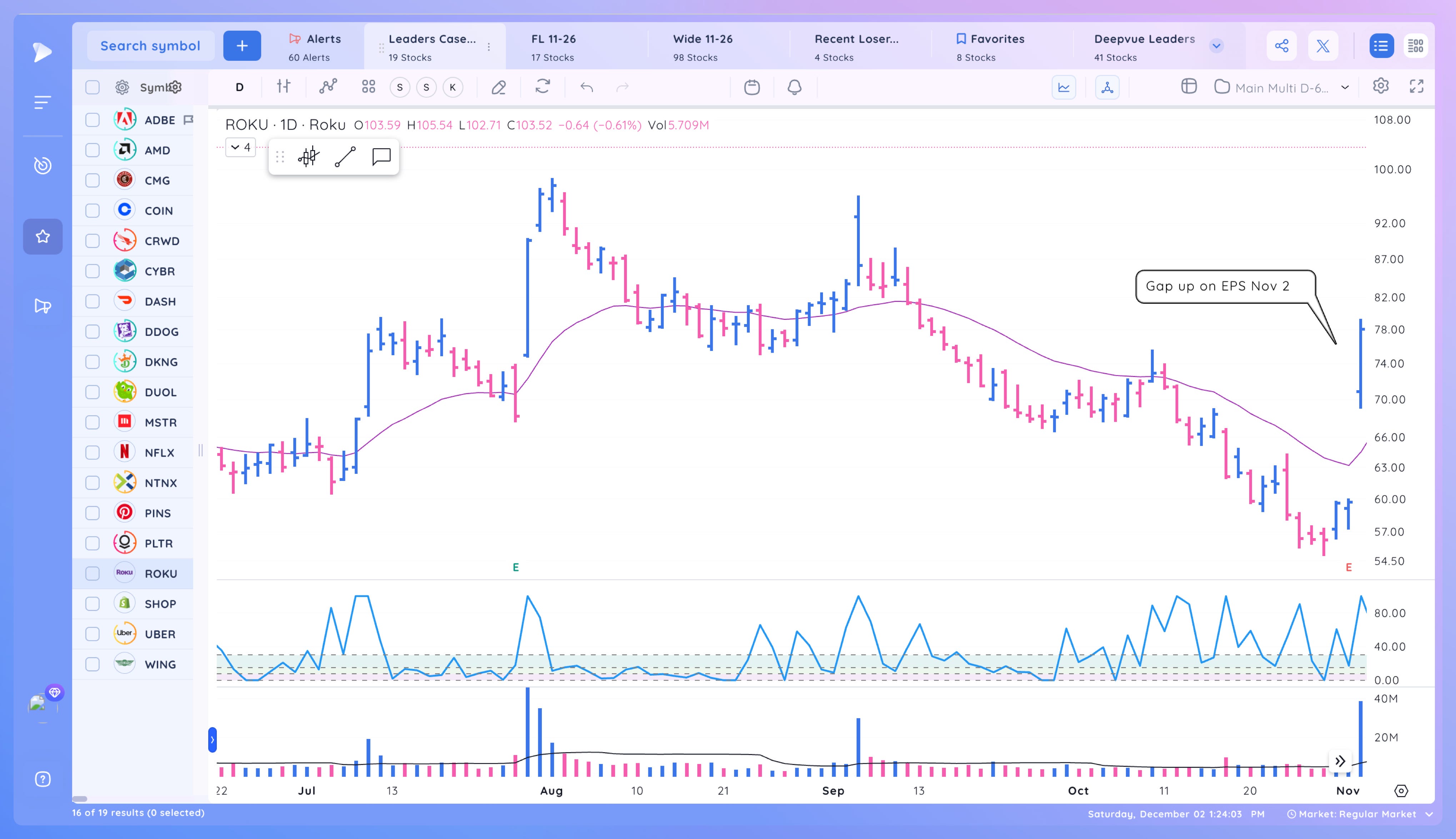The image size is (1456, 839).
Task: Toggle the network nodes panel icon
Action: 1107,88
